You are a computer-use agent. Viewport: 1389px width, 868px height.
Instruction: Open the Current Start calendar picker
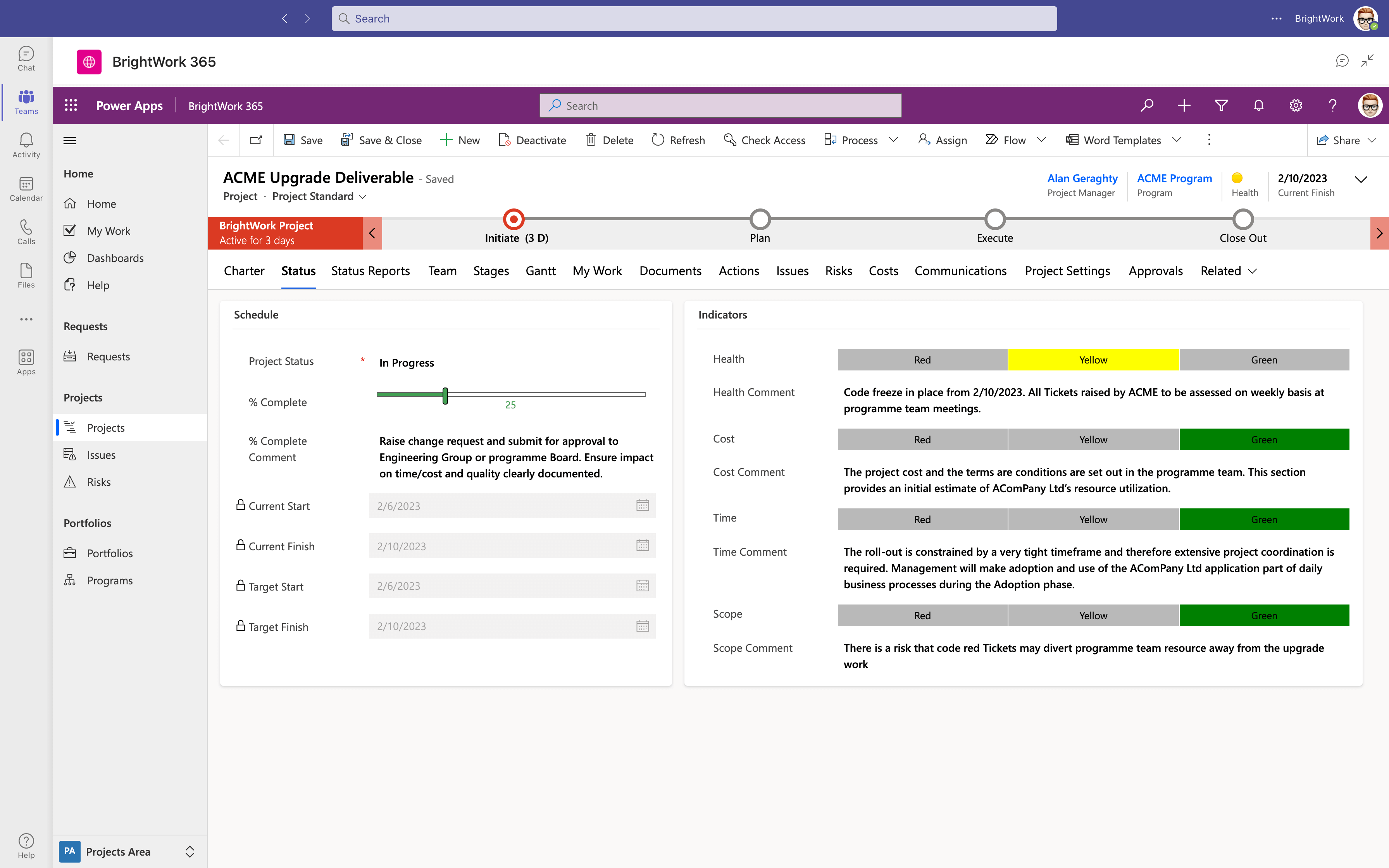click(642, 505)
